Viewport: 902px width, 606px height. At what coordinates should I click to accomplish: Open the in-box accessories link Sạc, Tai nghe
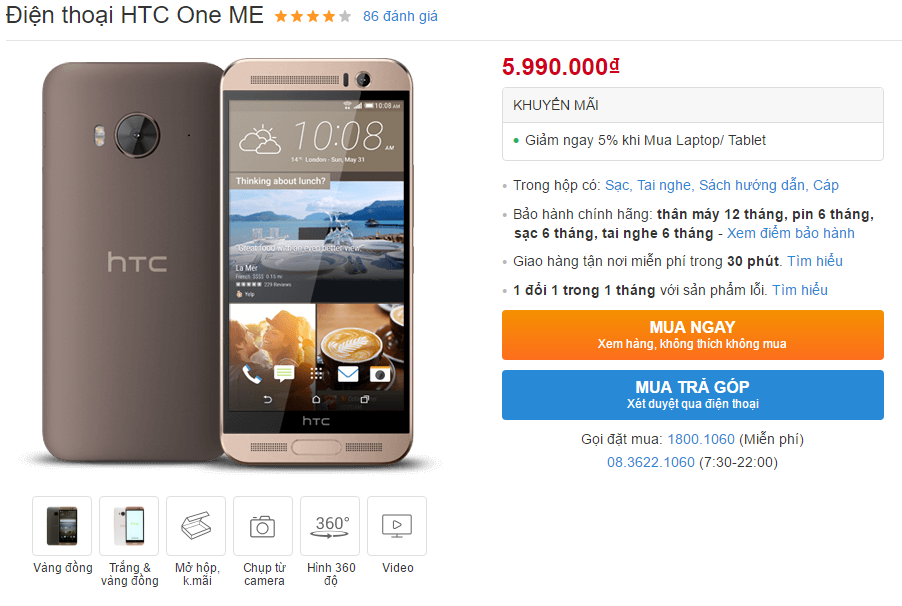click(721, 185)
